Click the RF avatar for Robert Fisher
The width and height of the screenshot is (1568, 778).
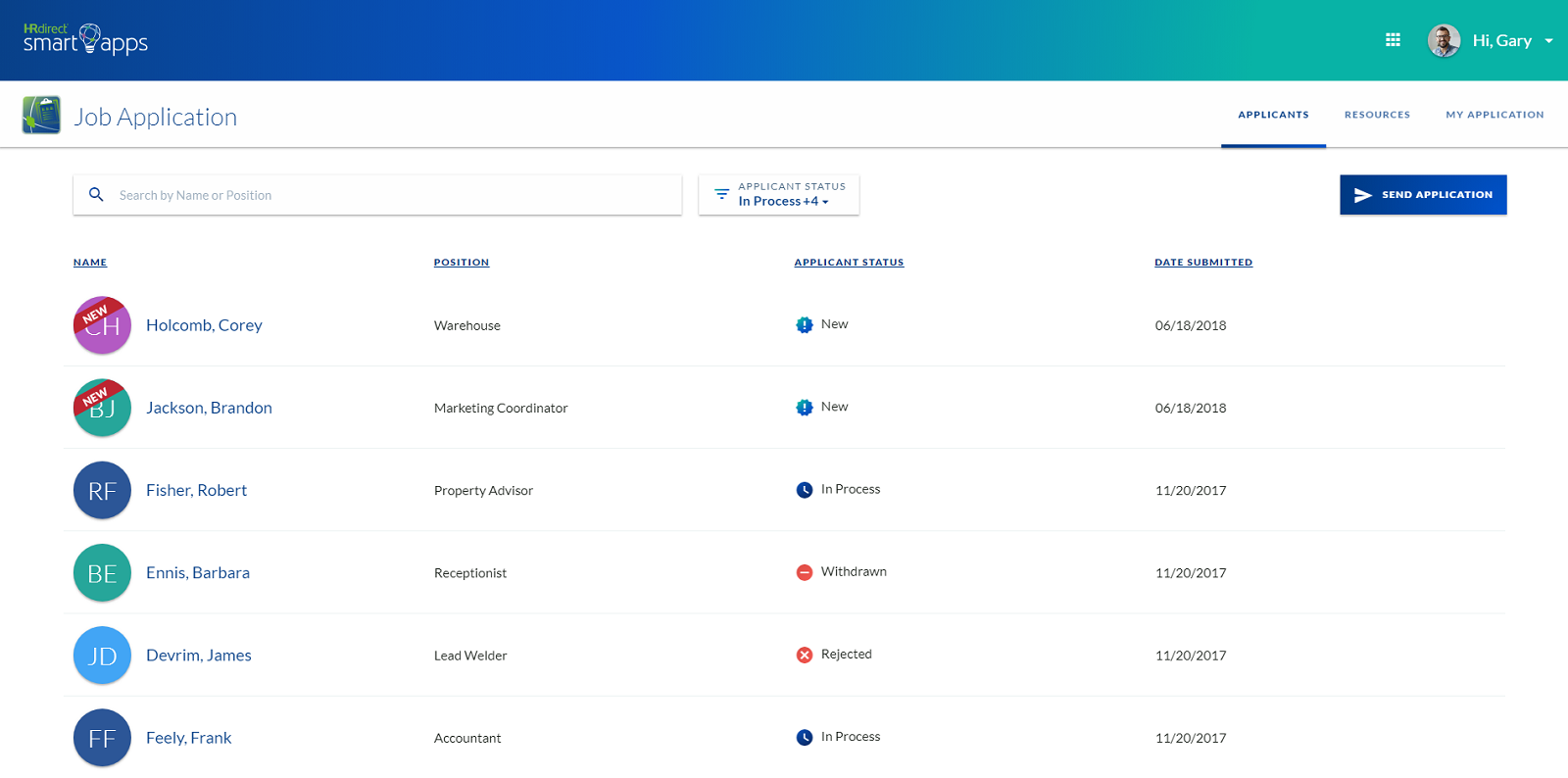(102, 490)
